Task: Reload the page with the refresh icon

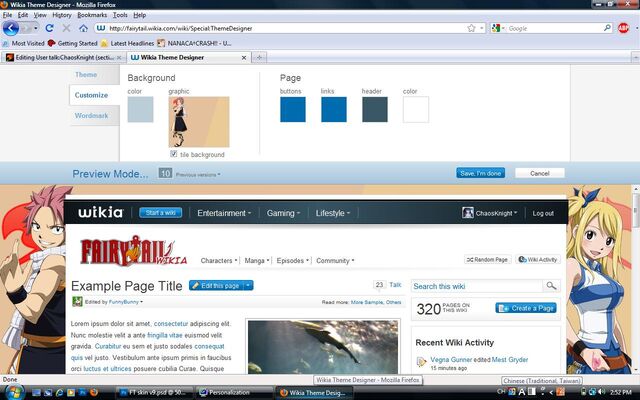Action: click(x=49, y=28)
